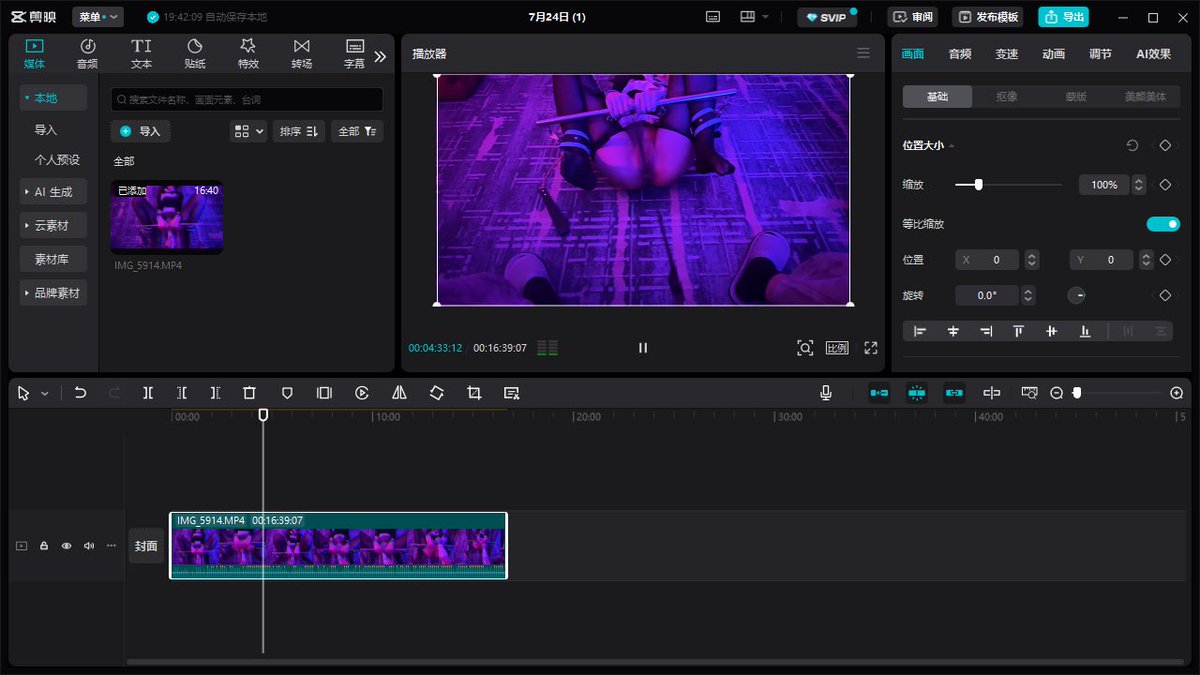Click the 导入 import button
Viewport: 1200px width, 675px height.
(x=141, y=131)
